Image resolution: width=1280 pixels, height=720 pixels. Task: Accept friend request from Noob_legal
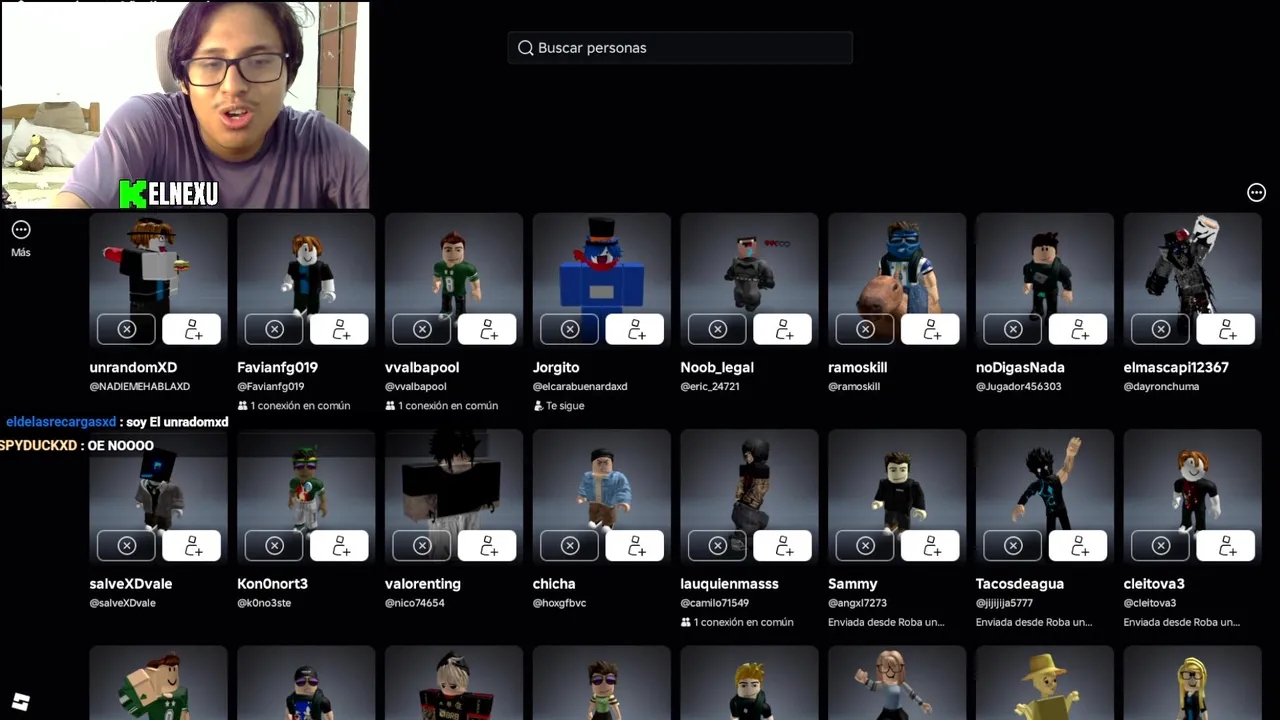tap(784, 329)
